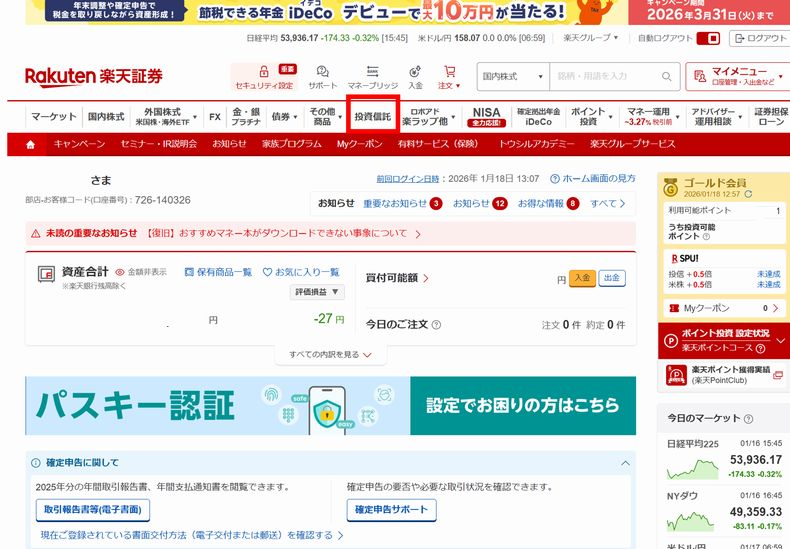
Task: Open 前回ログイン日時 link
Action: [408, 179]
